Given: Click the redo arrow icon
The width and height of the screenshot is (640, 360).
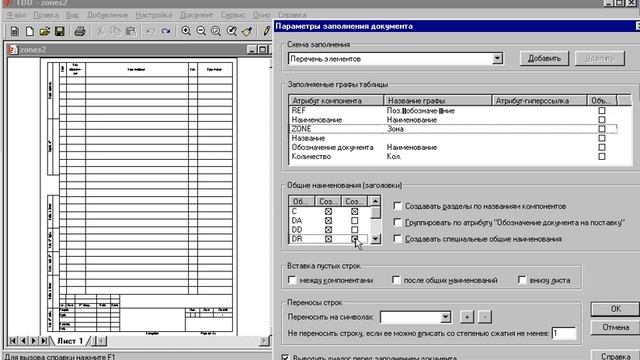Looking at the screenshot, I should [166, 31].
